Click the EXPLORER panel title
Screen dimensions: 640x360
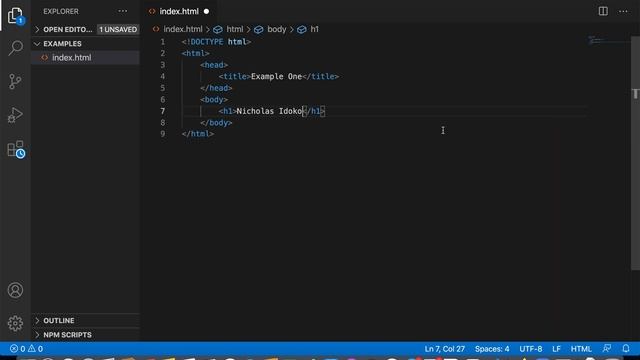tap(61, 11)
